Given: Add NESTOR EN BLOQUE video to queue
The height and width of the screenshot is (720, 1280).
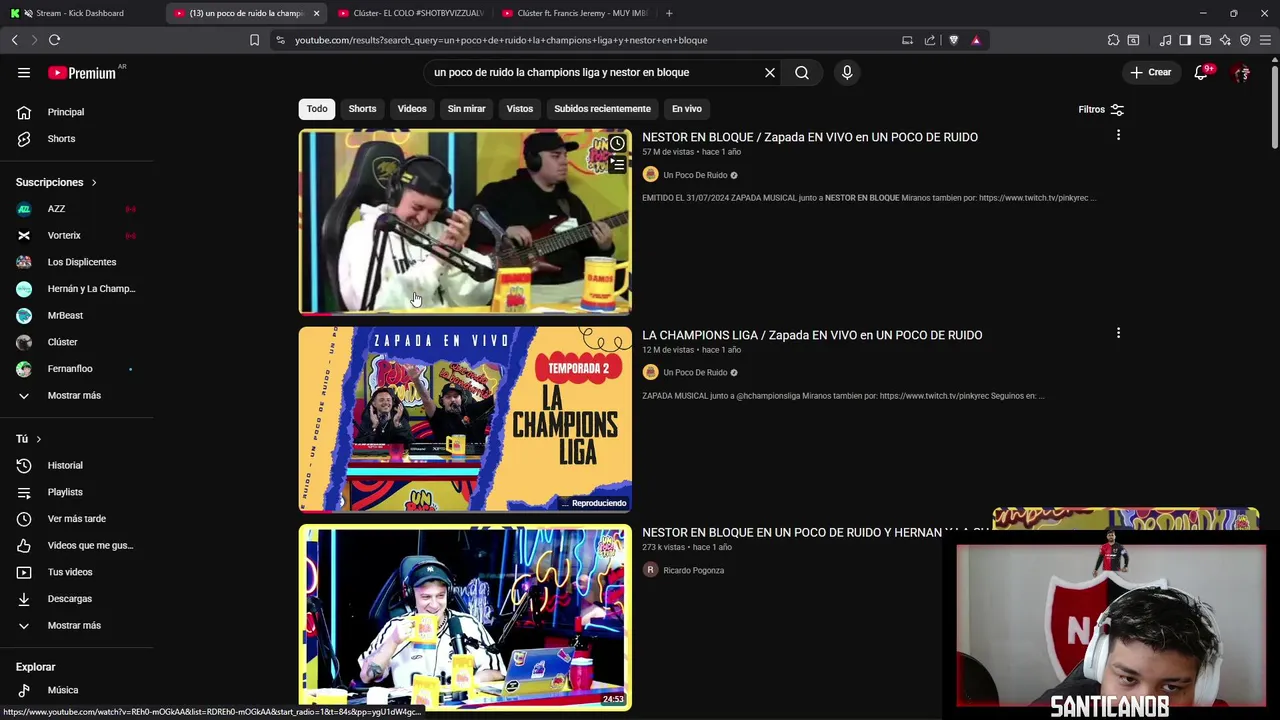Looking at the screenshot, I should (617, 165).
